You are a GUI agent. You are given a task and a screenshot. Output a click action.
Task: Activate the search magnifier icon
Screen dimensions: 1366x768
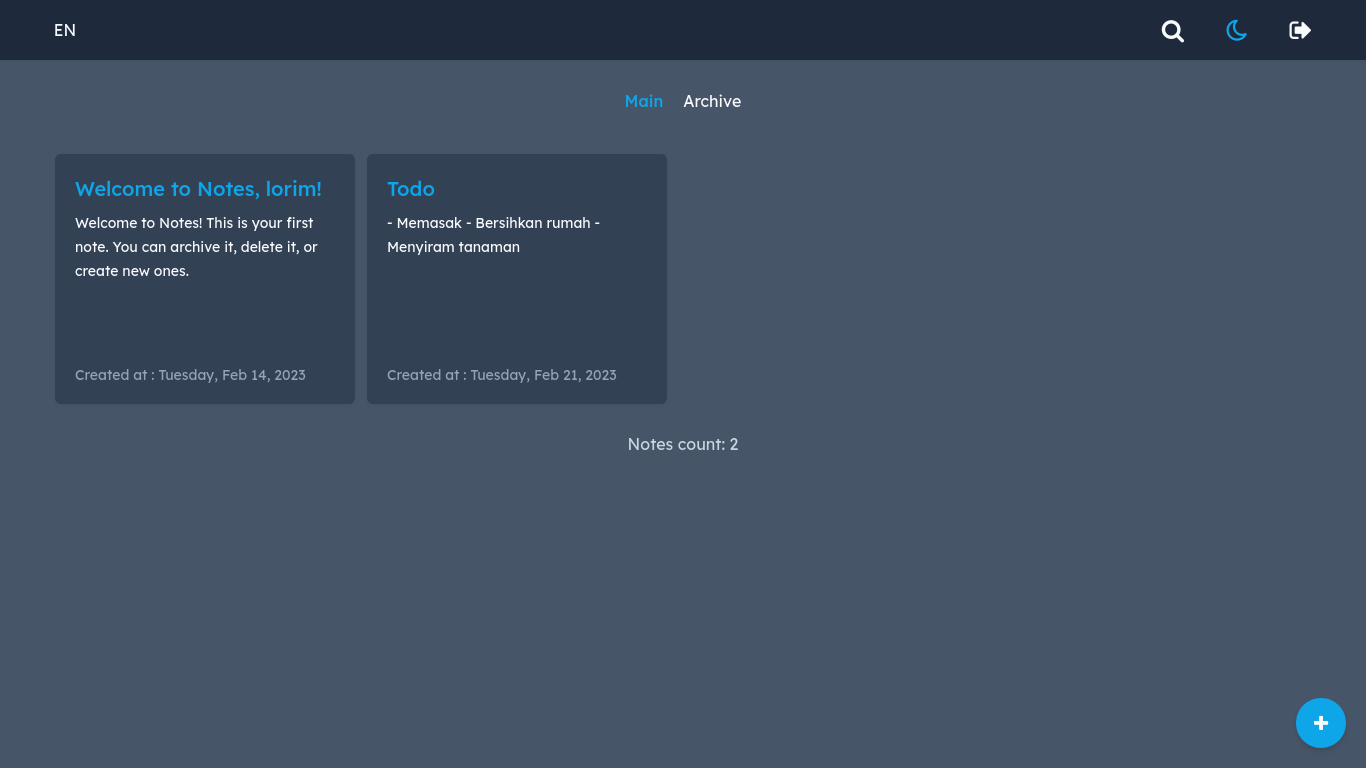1172,30
